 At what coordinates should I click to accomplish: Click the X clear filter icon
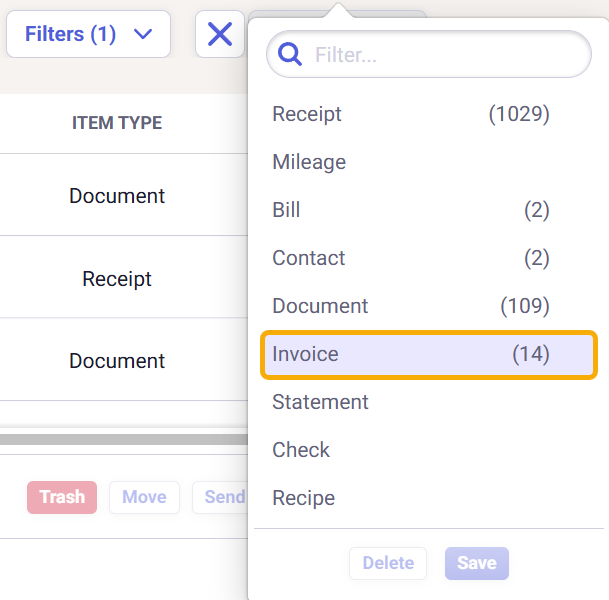click(x=220, y=34)
